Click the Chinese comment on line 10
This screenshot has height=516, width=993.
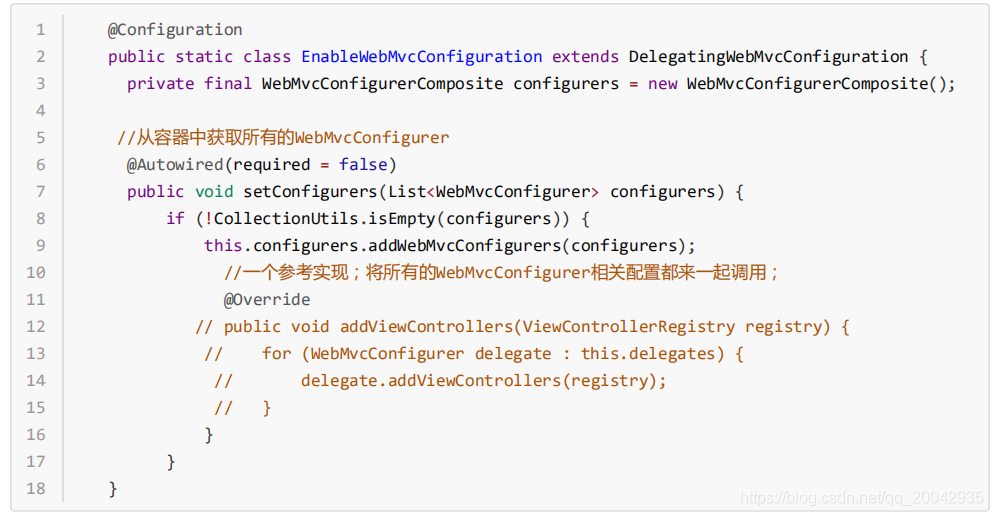click(x=502, y=272)
